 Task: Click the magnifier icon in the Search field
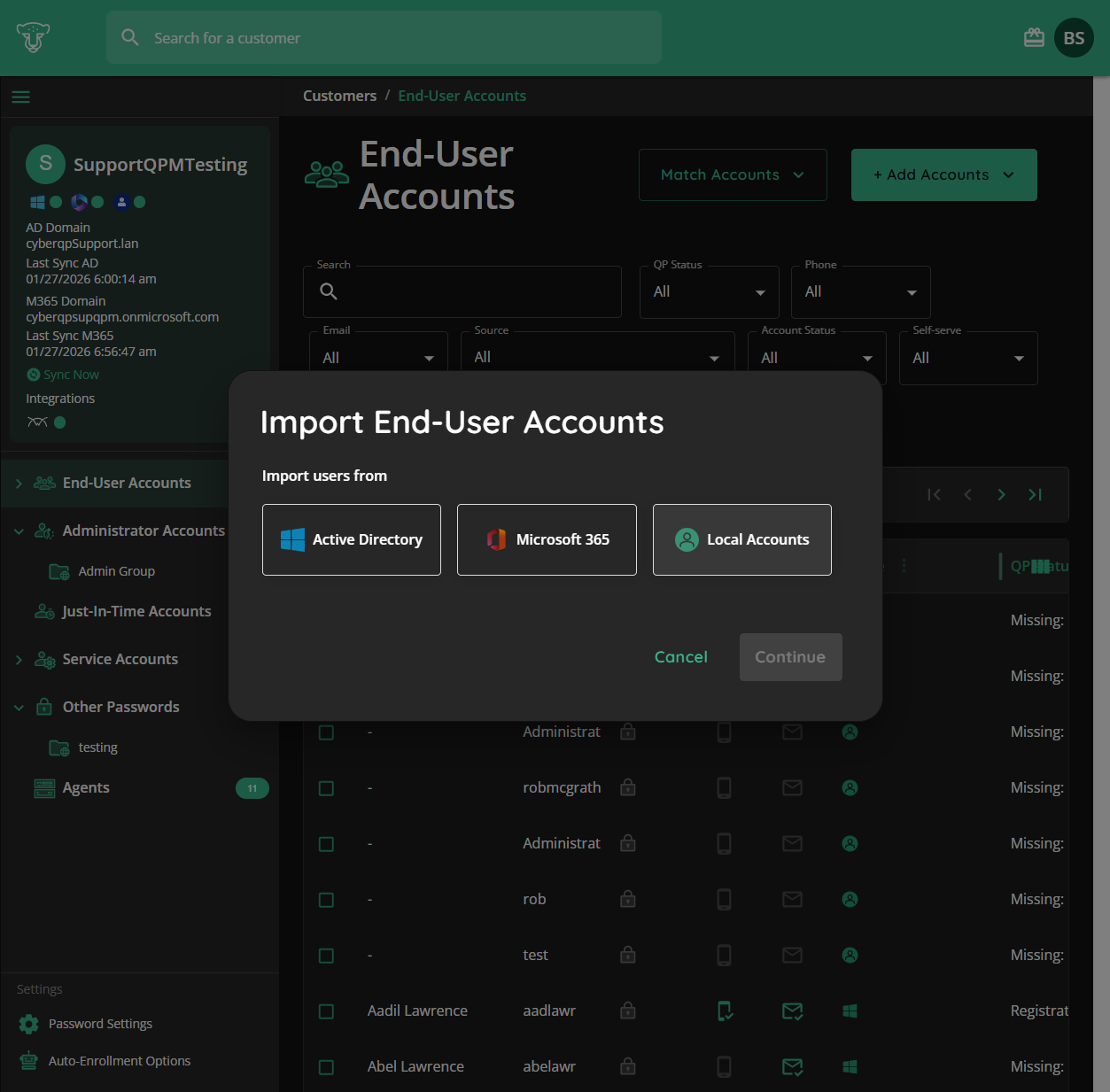[x=329, y=291]
